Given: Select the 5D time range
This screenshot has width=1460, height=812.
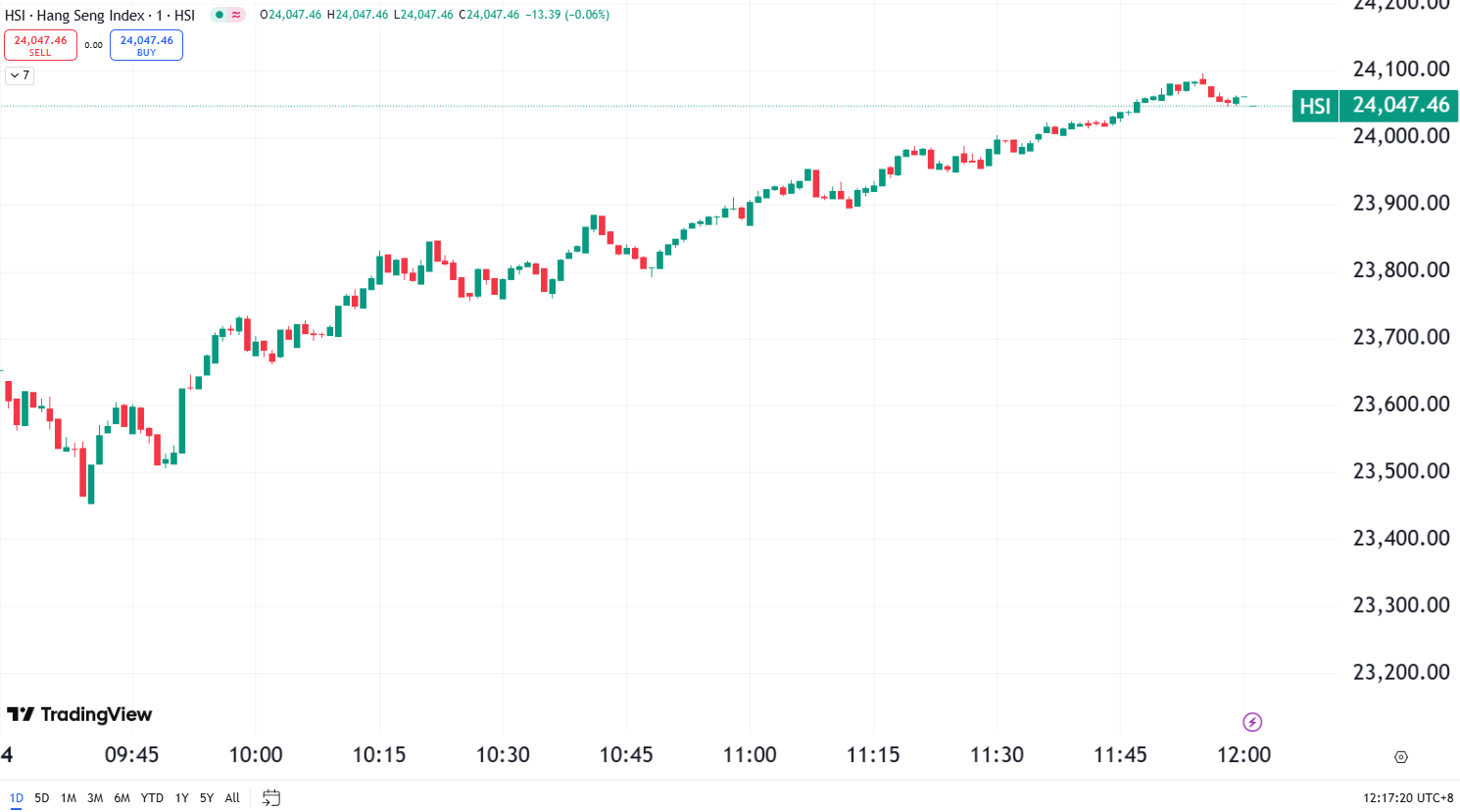Looking at the screenshot, I should coord(41,797).
